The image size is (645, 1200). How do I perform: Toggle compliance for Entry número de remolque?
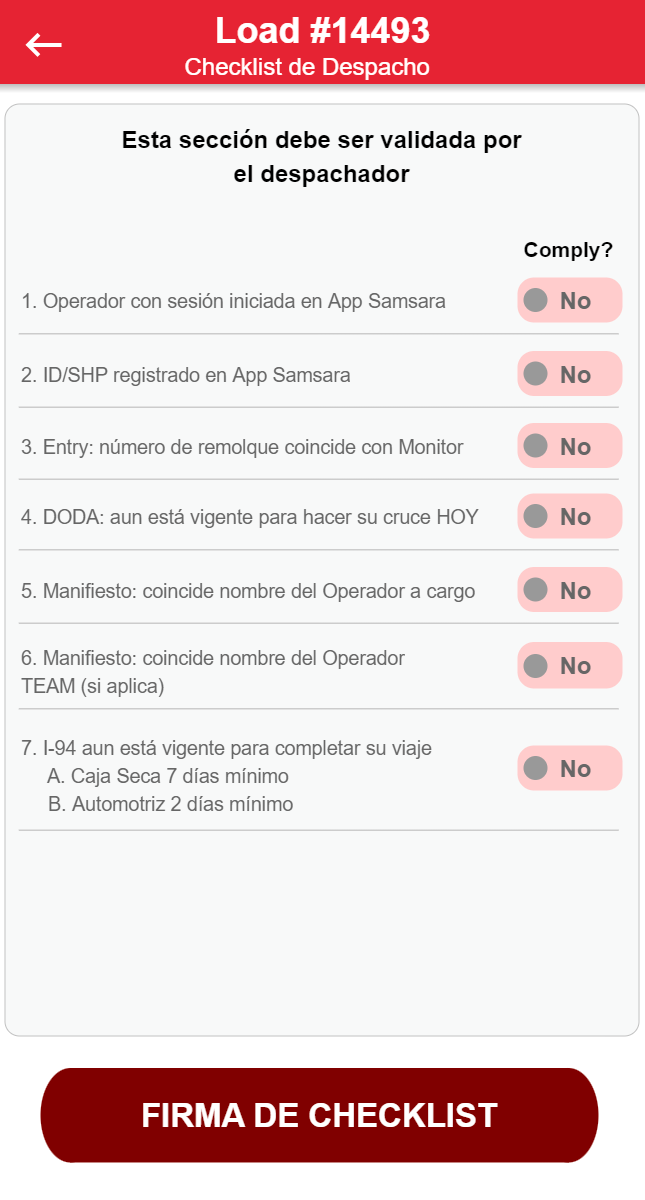[x=569, y=446]
